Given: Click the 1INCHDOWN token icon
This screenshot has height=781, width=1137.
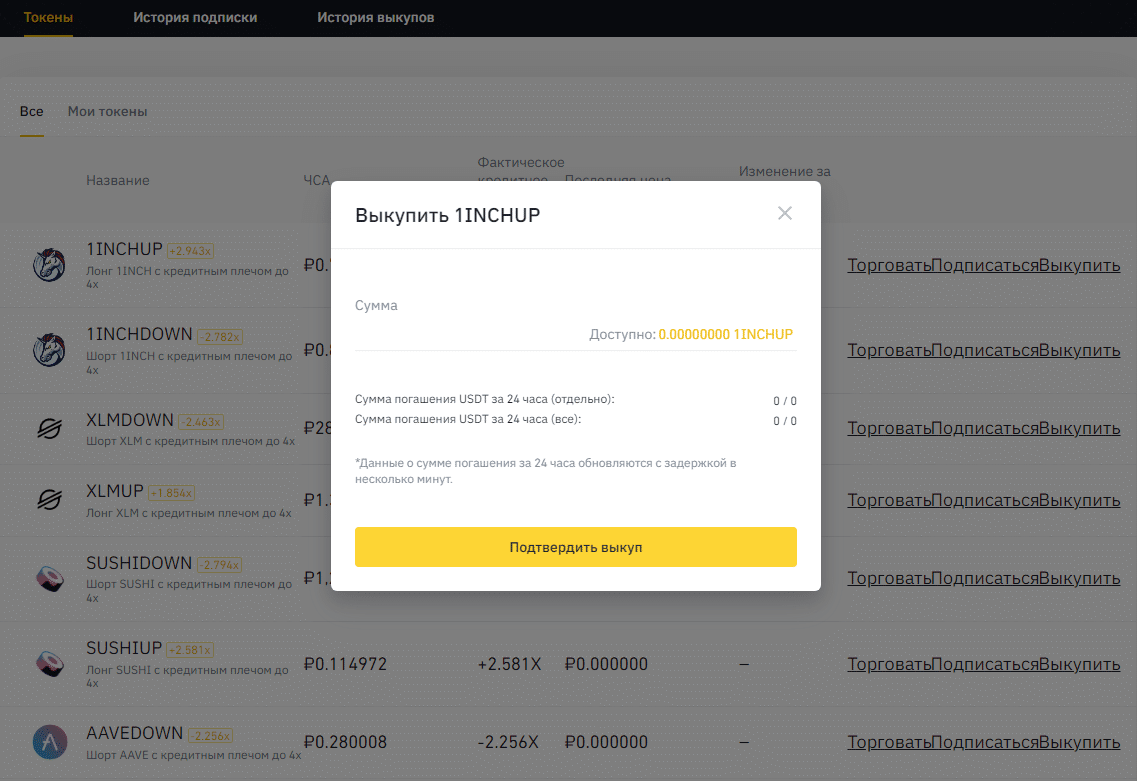Looking at the screenshot, I should pos(49,350).
